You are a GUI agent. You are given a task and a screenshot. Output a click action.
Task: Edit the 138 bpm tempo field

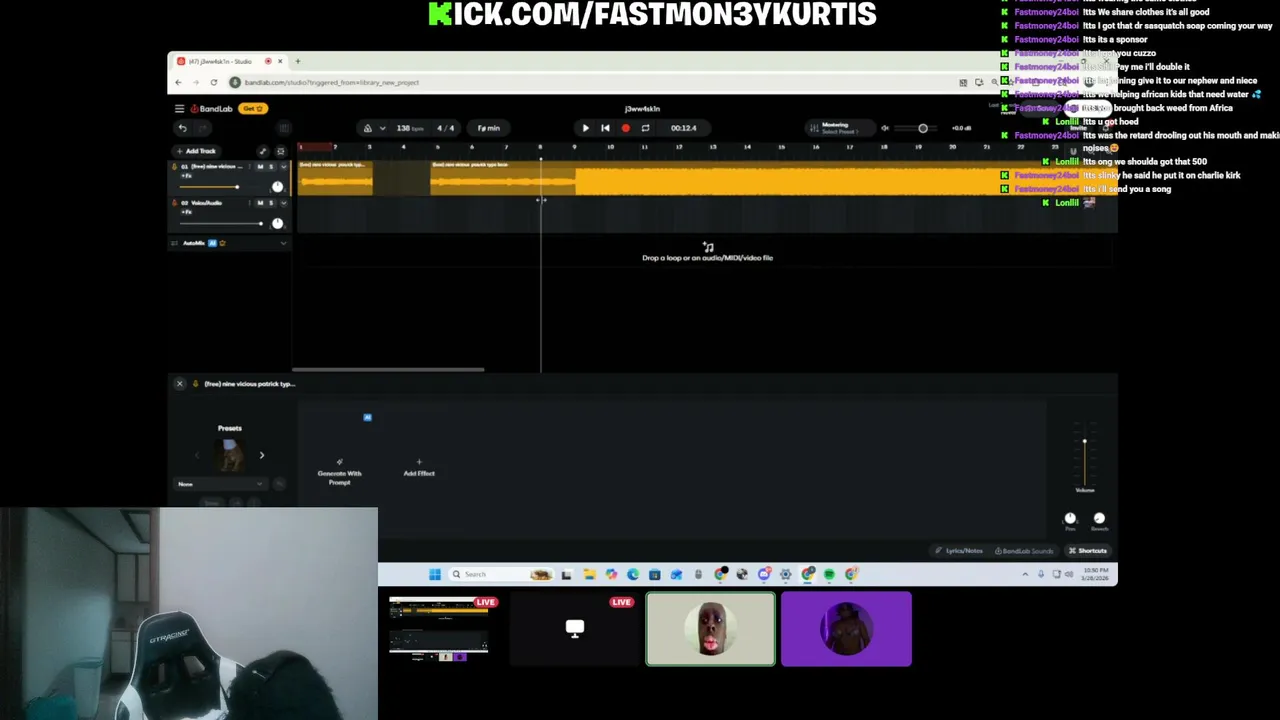point(409,128)
